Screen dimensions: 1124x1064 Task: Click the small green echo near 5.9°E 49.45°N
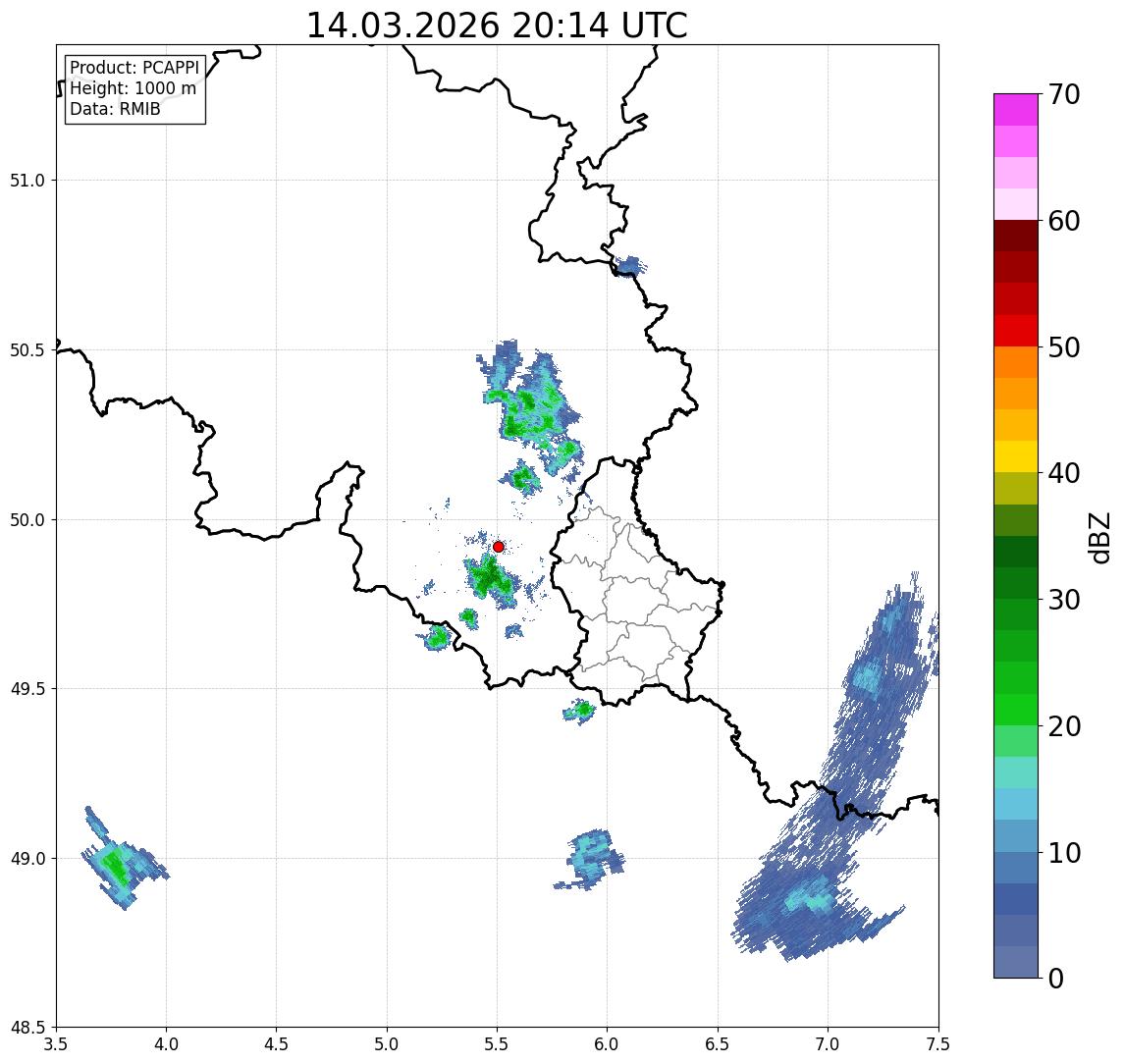[580, 711]
